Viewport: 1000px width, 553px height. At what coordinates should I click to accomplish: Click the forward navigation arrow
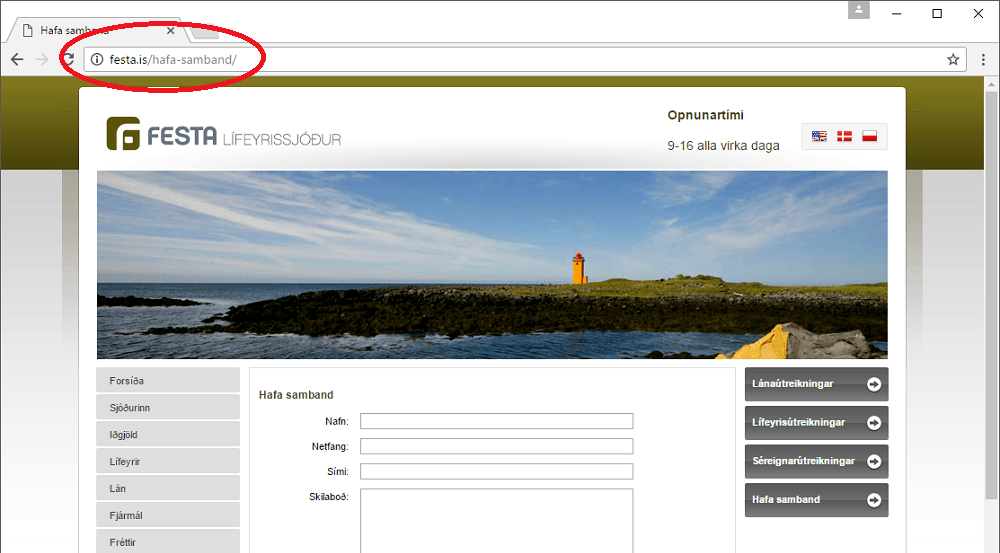pos(42,59)
